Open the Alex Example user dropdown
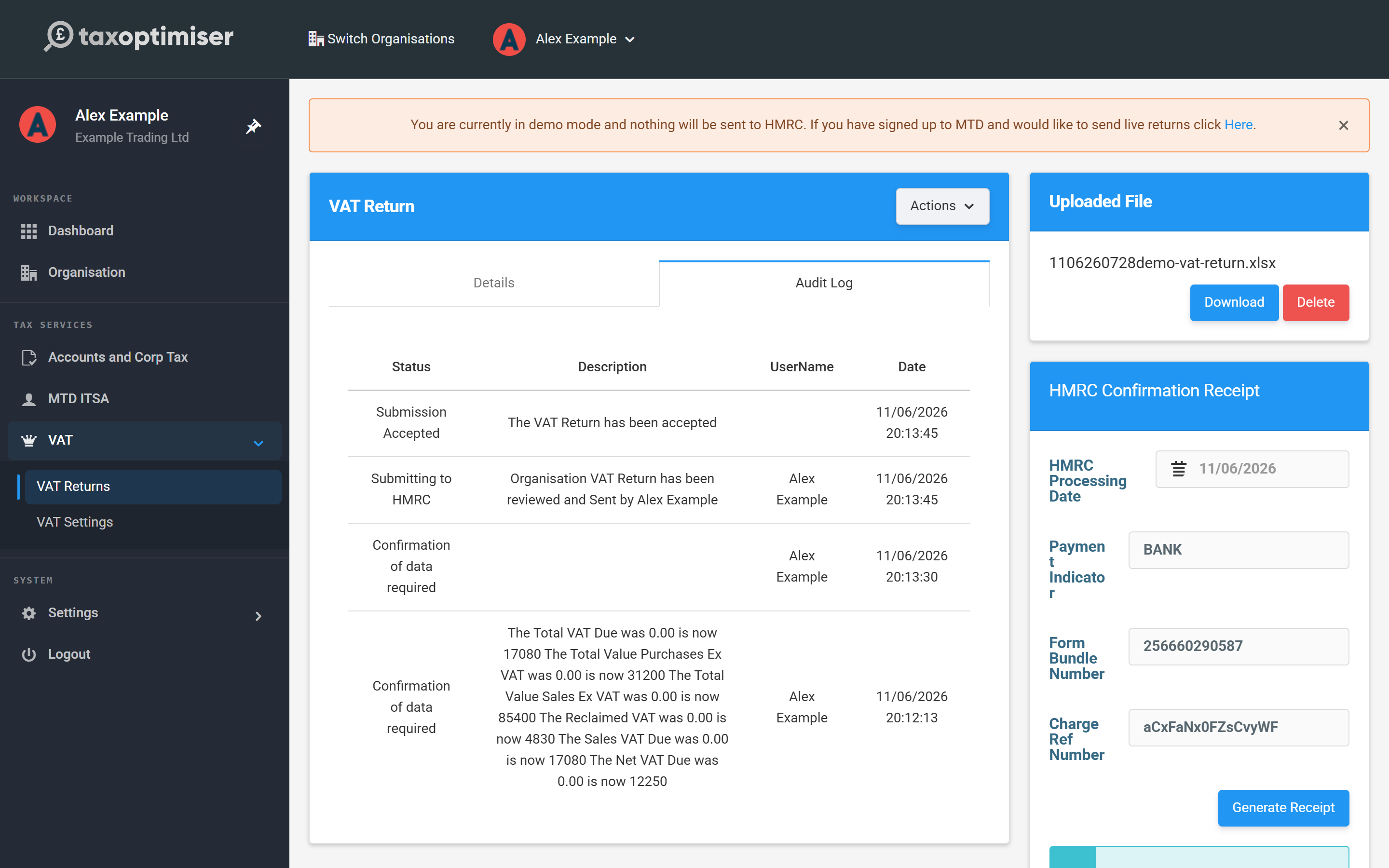This screenshot has height=868, width=1389. (x=585, y=39)
